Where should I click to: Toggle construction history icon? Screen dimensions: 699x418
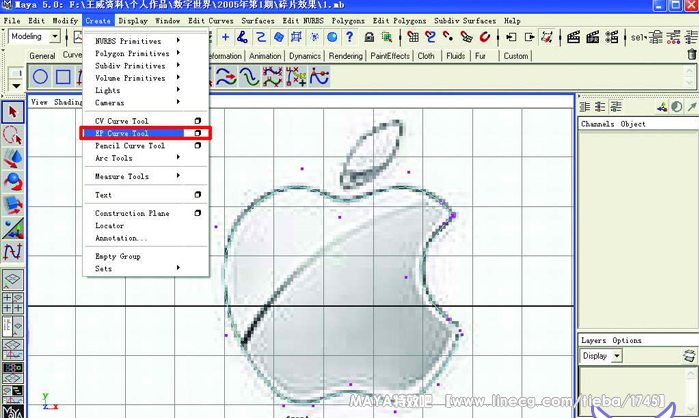[x=547, y=37]
